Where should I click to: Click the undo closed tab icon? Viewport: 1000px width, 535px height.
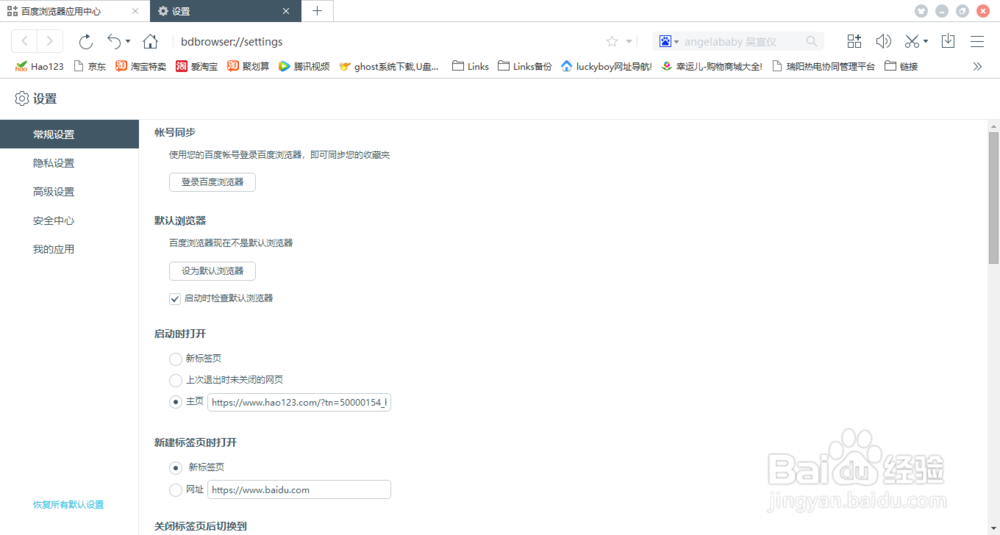pyautogui.click(x=114, y=41)
